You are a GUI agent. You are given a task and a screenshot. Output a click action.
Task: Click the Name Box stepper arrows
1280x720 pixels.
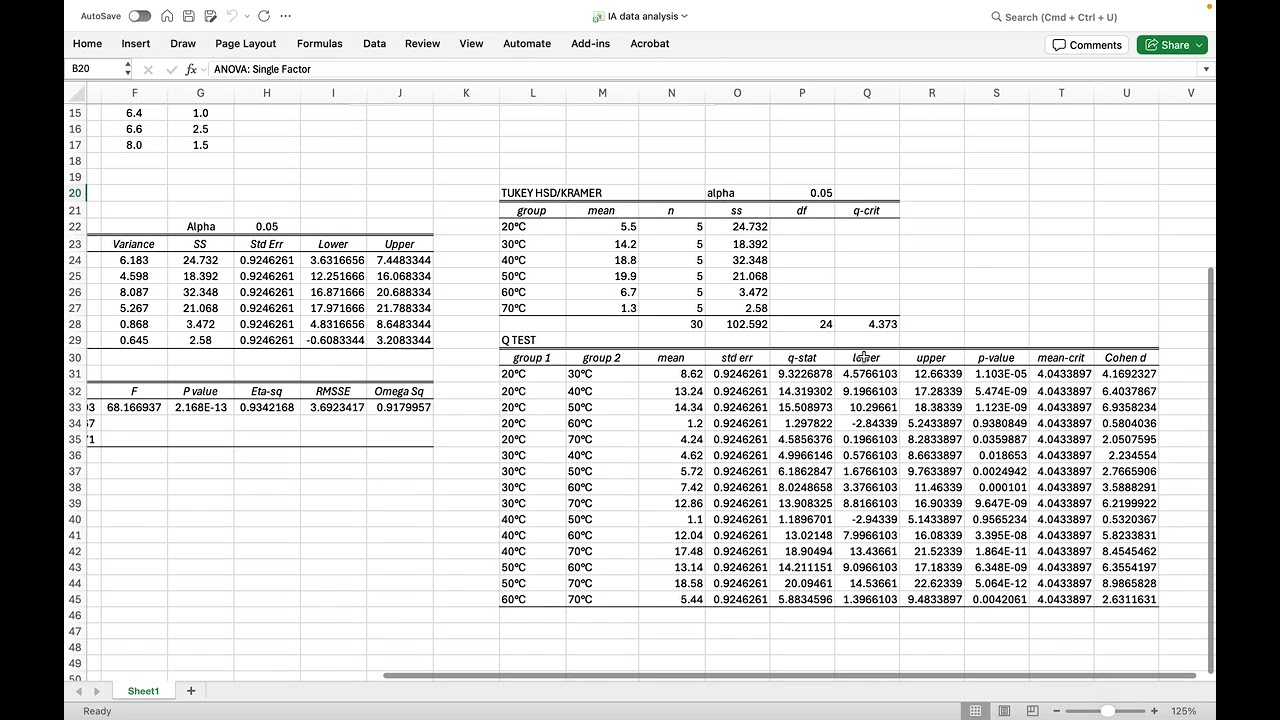tap(128, 69)
